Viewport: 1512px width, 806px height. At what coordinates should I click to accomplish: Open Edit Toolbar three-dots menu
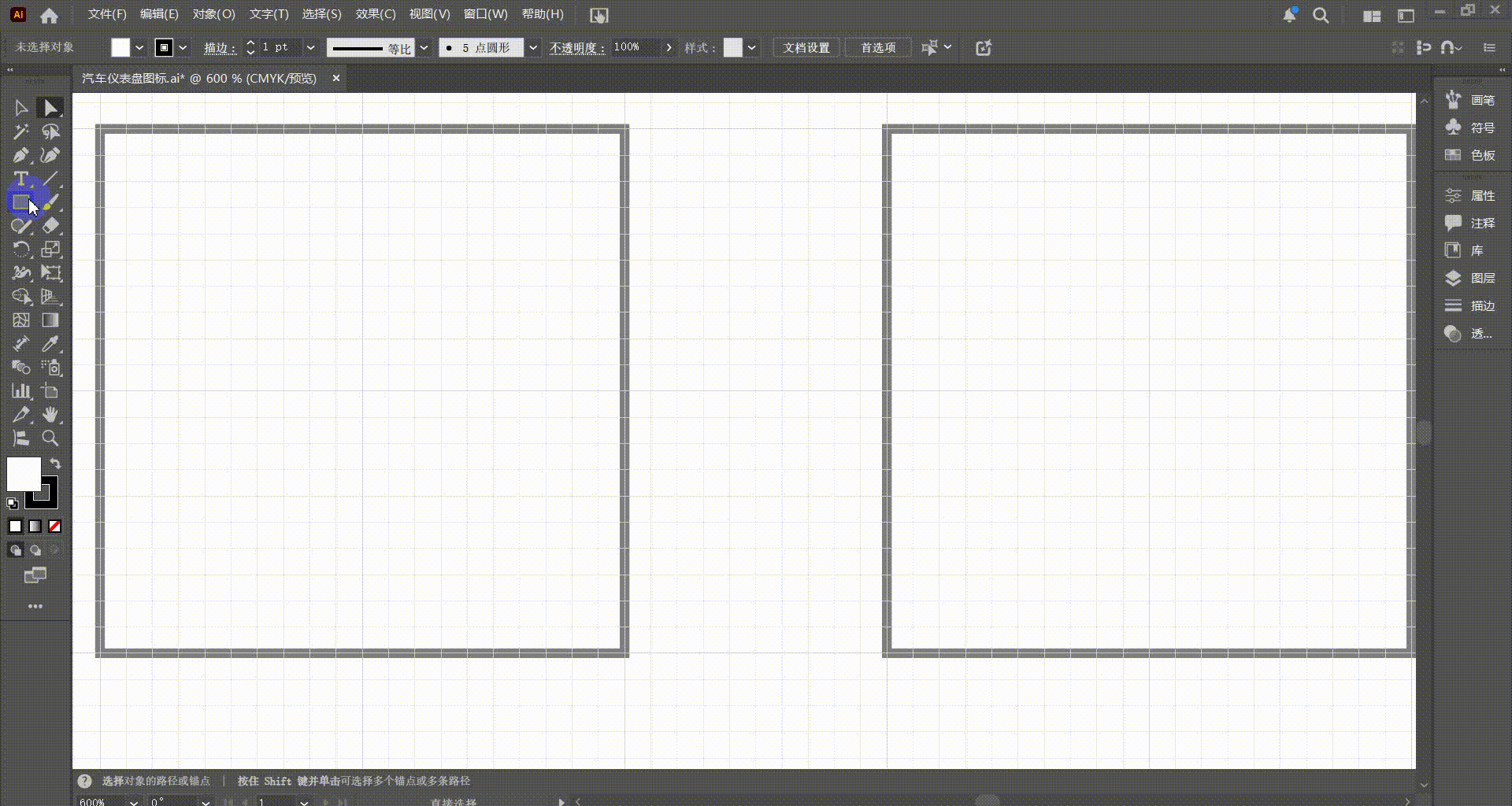(35, 606)
